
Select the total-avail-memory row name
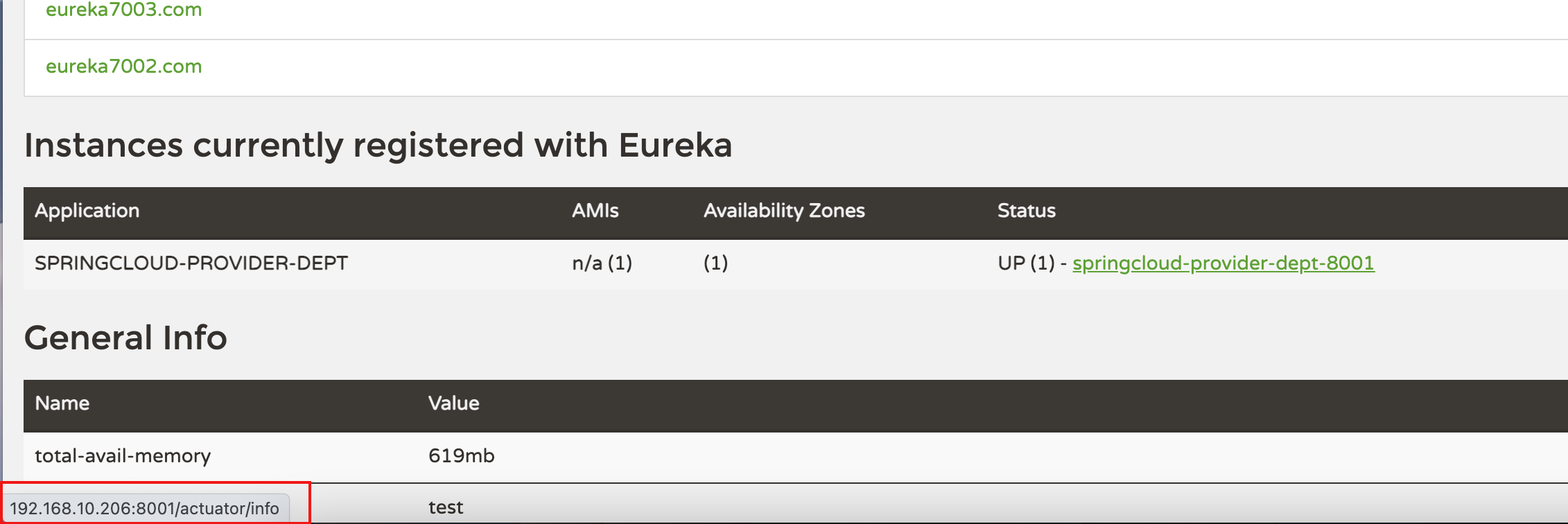pos(123,456)
